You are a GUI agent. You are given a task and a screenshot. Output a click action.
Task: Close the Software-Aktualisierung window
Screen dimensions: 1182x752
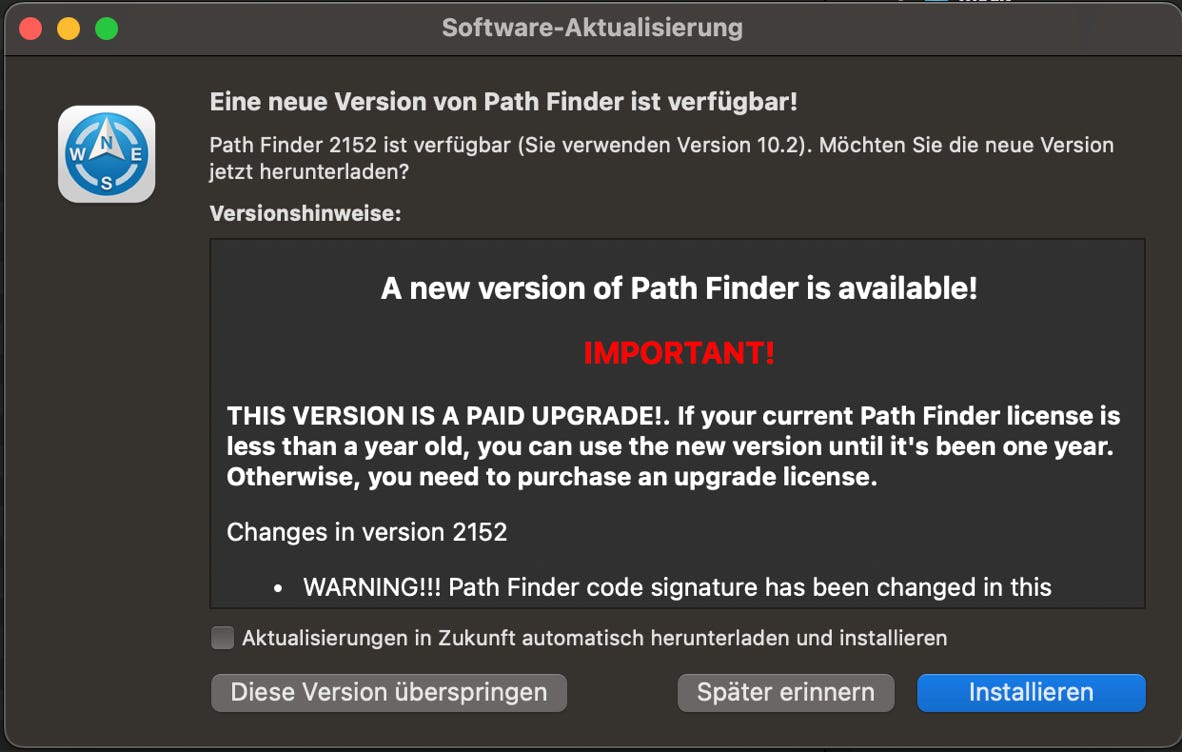tap(30, 29)
